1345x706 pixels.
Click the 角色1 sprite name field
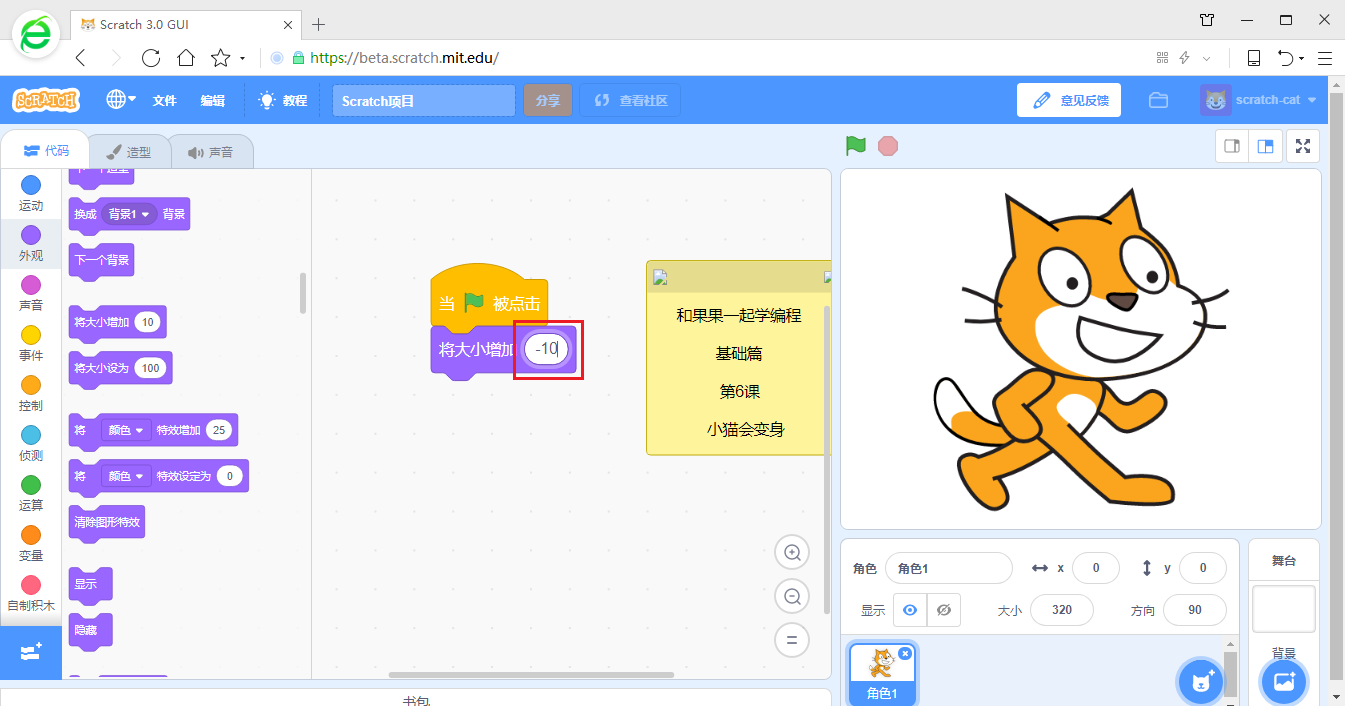coord(949,568)
